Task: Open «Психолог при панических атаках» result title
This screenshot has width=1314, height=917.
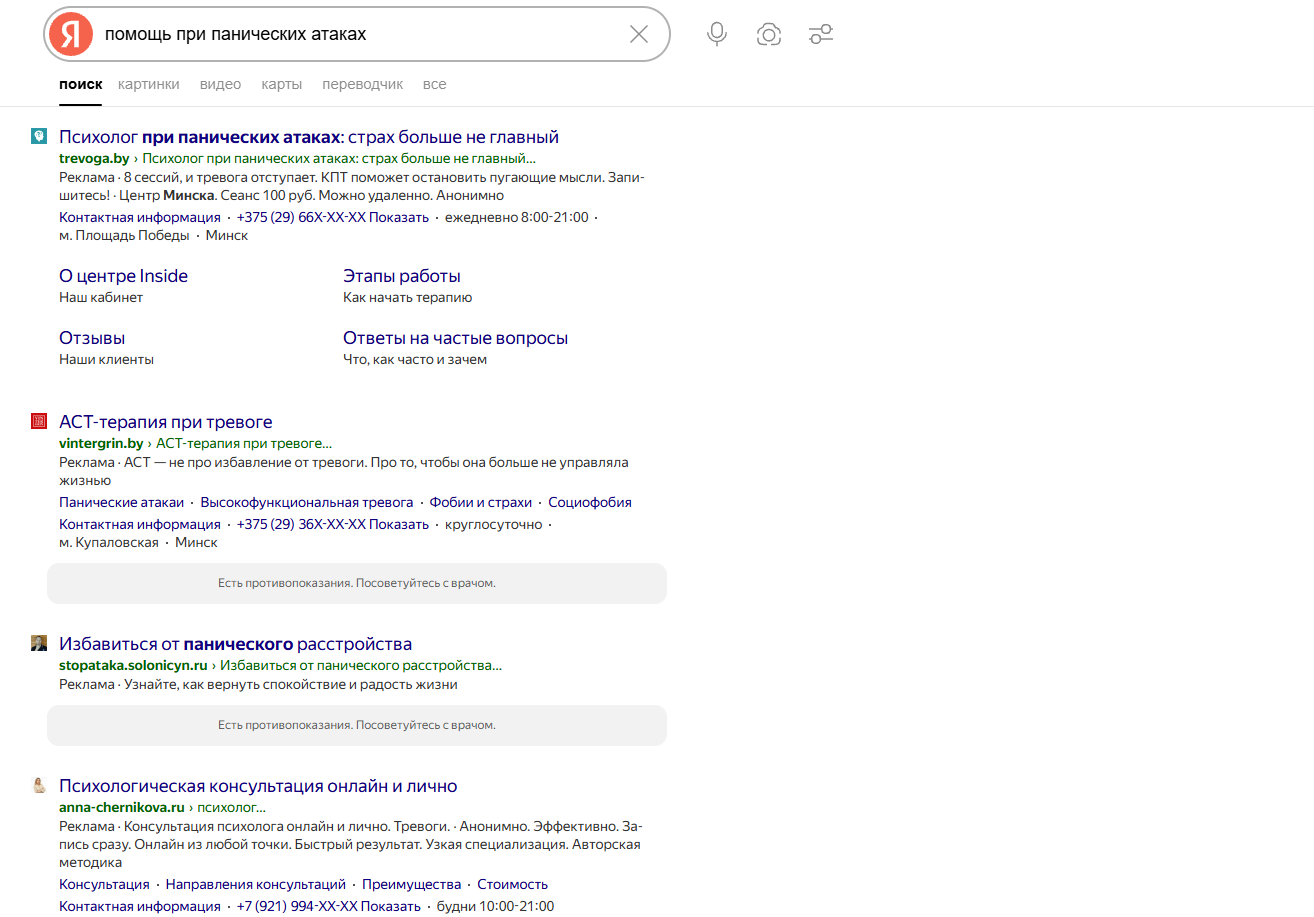Action: click(x=309, y=137)
